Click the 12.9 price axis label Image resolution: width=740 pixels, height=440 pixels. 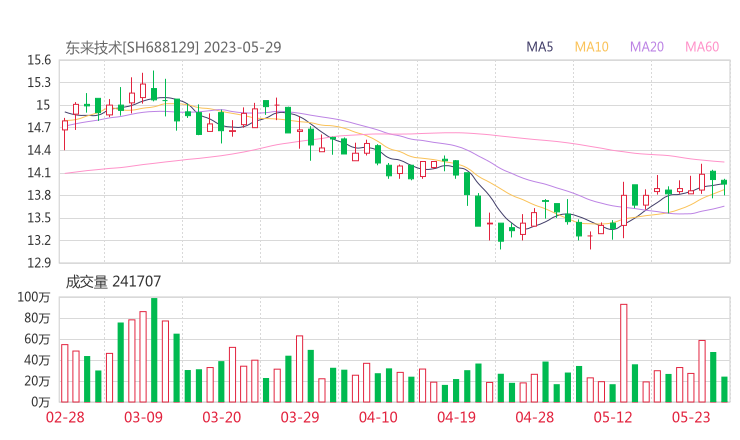[39, 262]
